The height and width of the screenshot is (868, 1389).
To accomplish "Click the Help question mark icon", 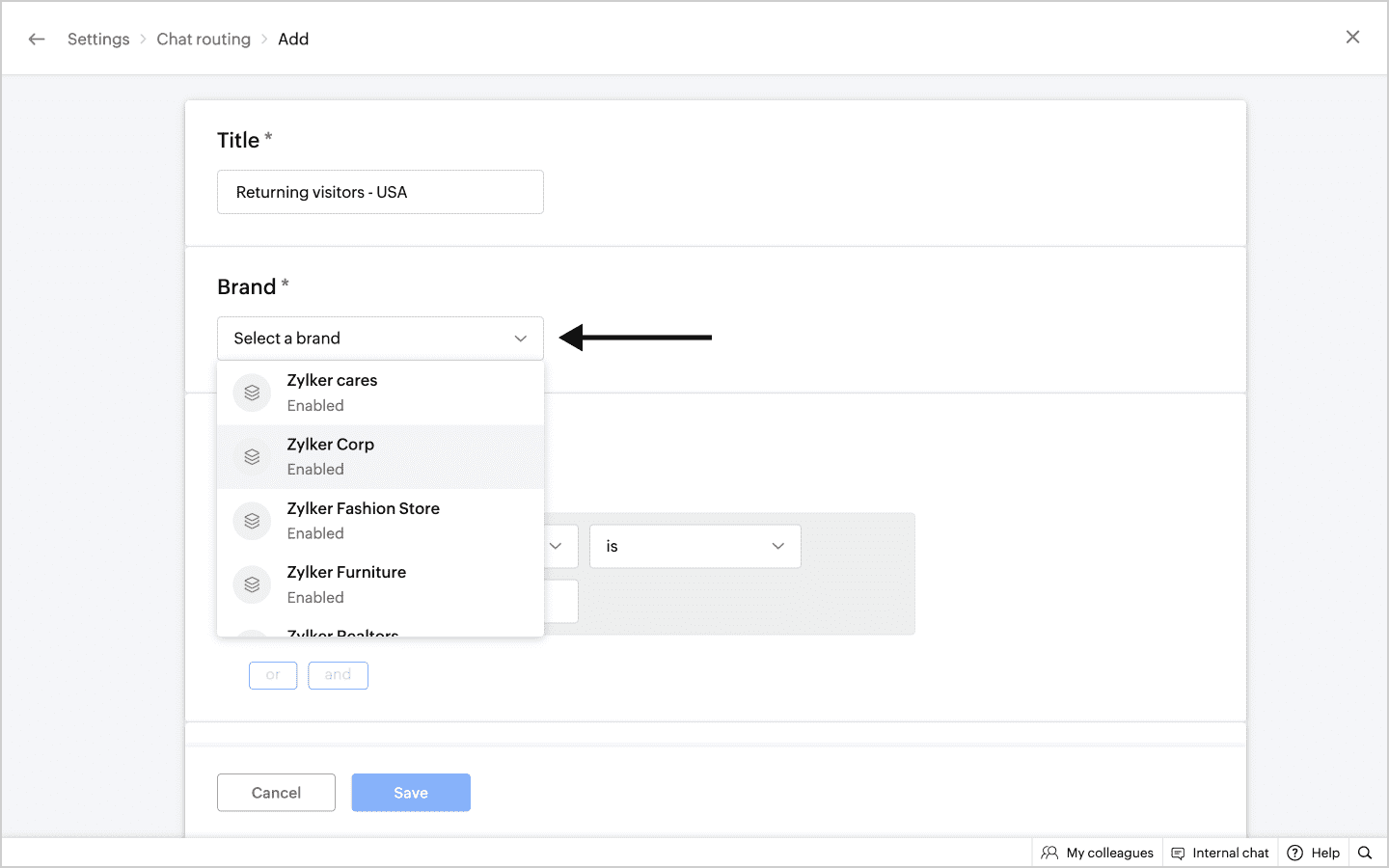I will pyautogui.click(x=1295, y=853).
